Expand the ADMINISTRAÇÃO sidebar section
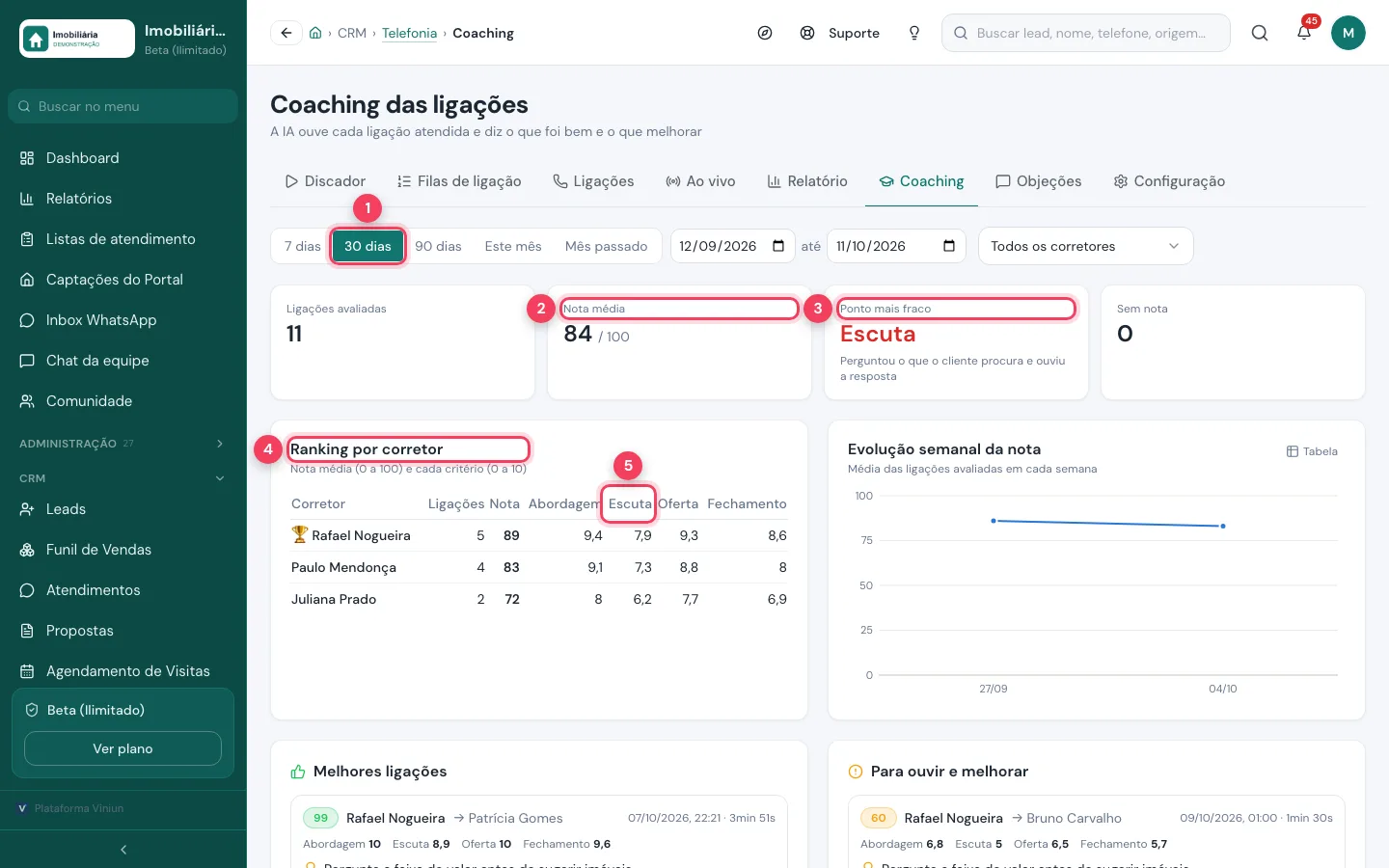The width and height of the screenshot is (1389, 868). click(123, 444)
